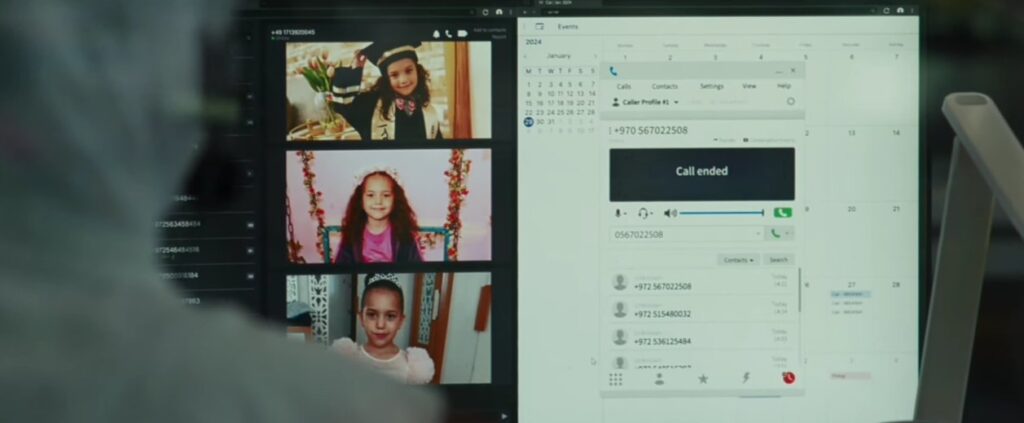Open the Contacts filter dropdown

[738, 260]
